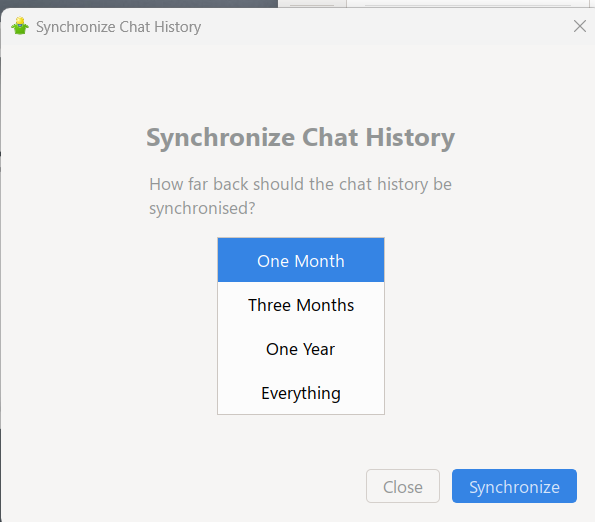Pick One Year as sync range
The width and height of the screenshot is (595, 522).
301,349
